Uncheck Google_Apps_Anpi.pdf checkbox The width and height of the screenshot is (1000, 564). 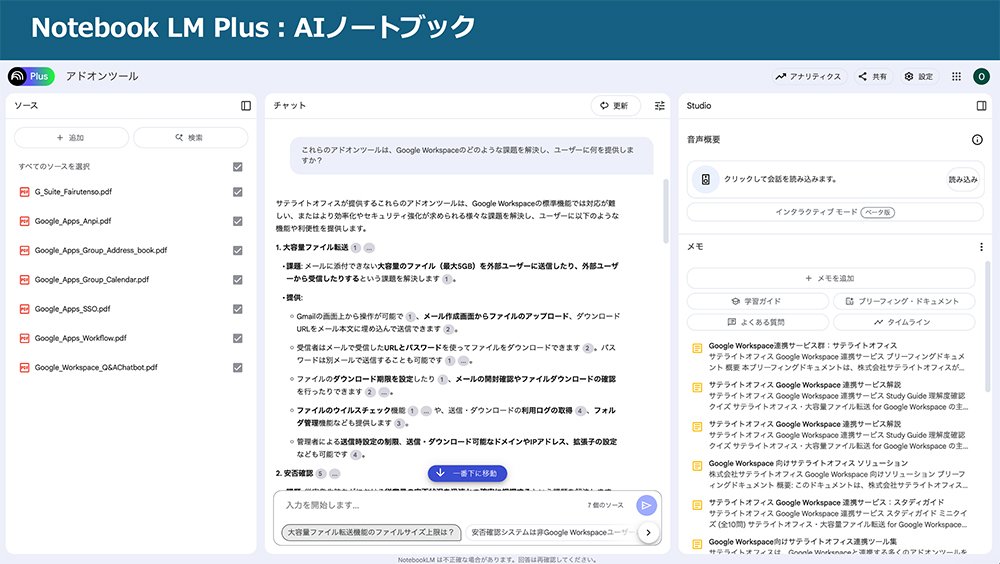(238, 221)
